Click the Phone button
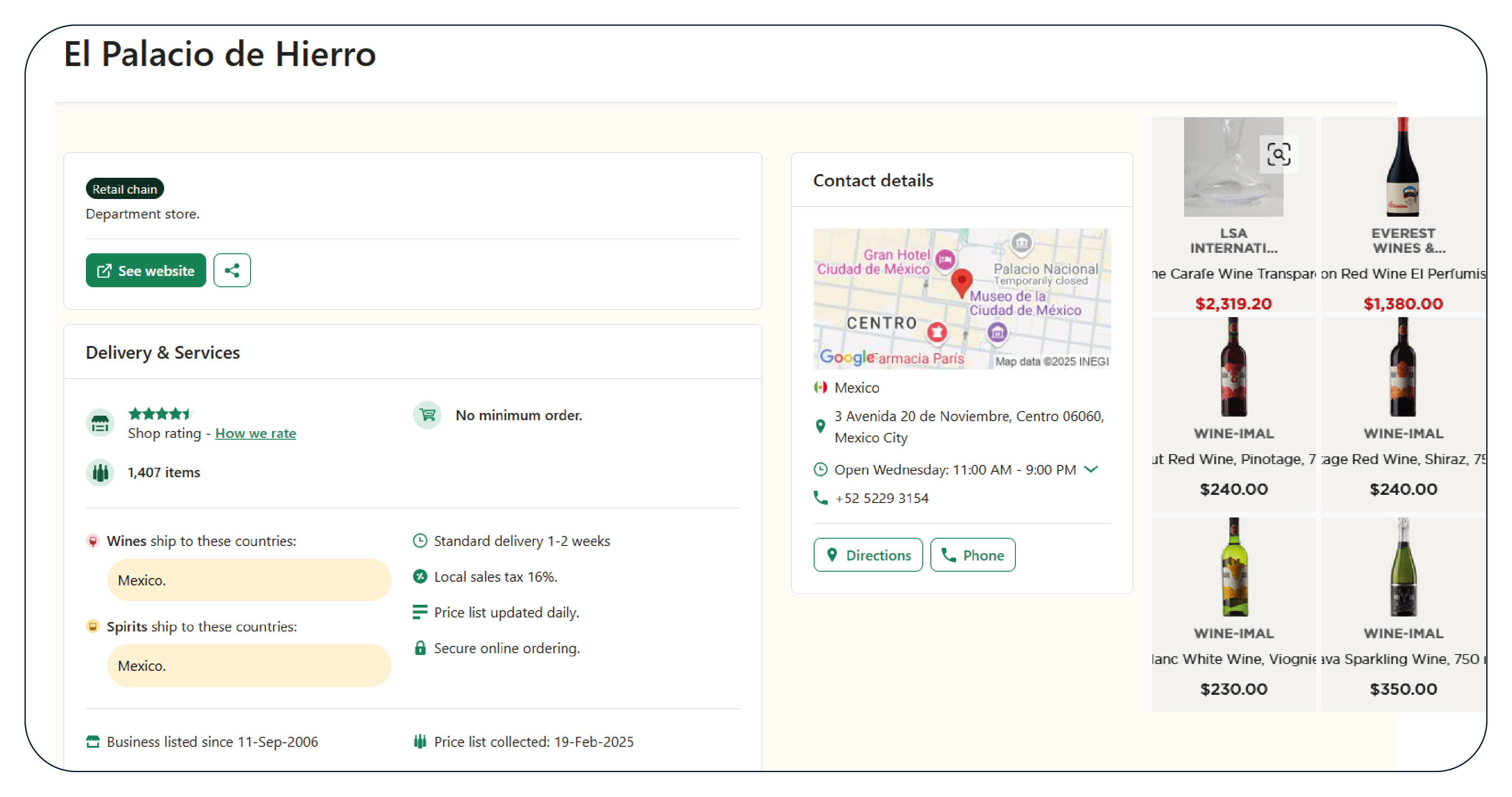Screen dimensions: 1512x797 (x=972, y=555)
